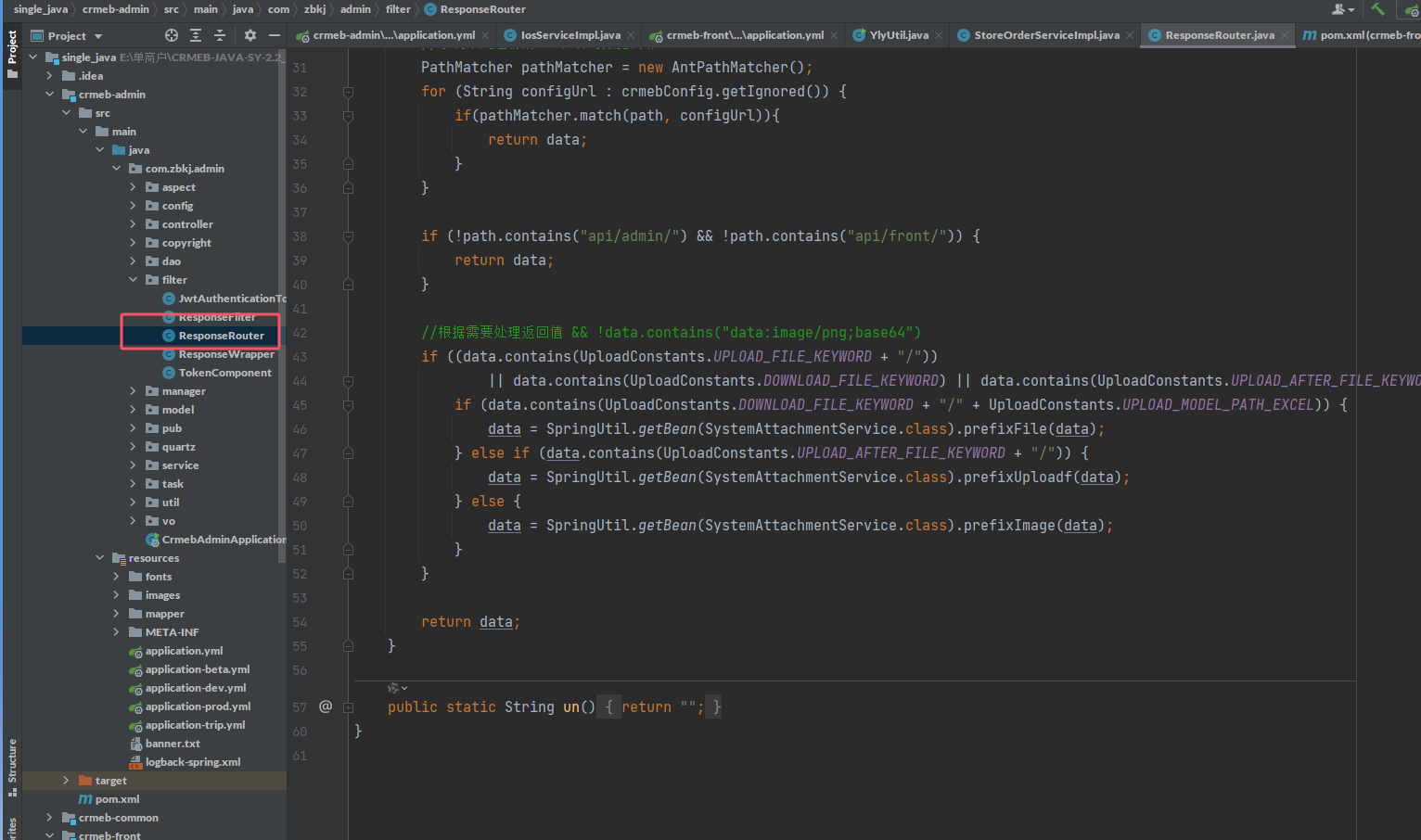Click the @ gutter icon at line 57

coord(326,706)
